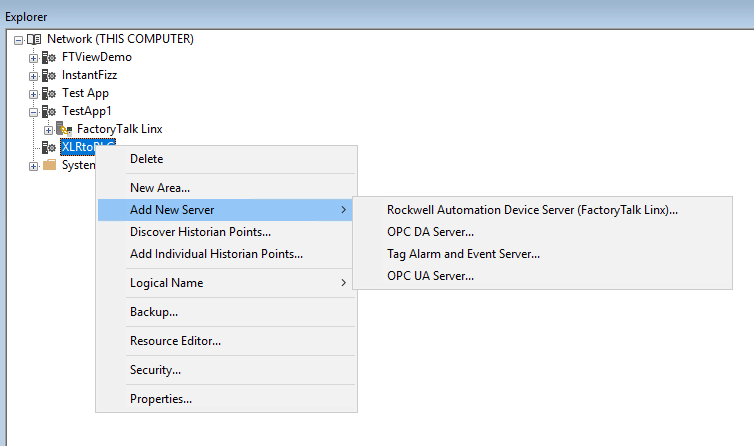The width and height of the screenshot is (754, 446).
Task: Select the System tree label
Action: [78, 165]
